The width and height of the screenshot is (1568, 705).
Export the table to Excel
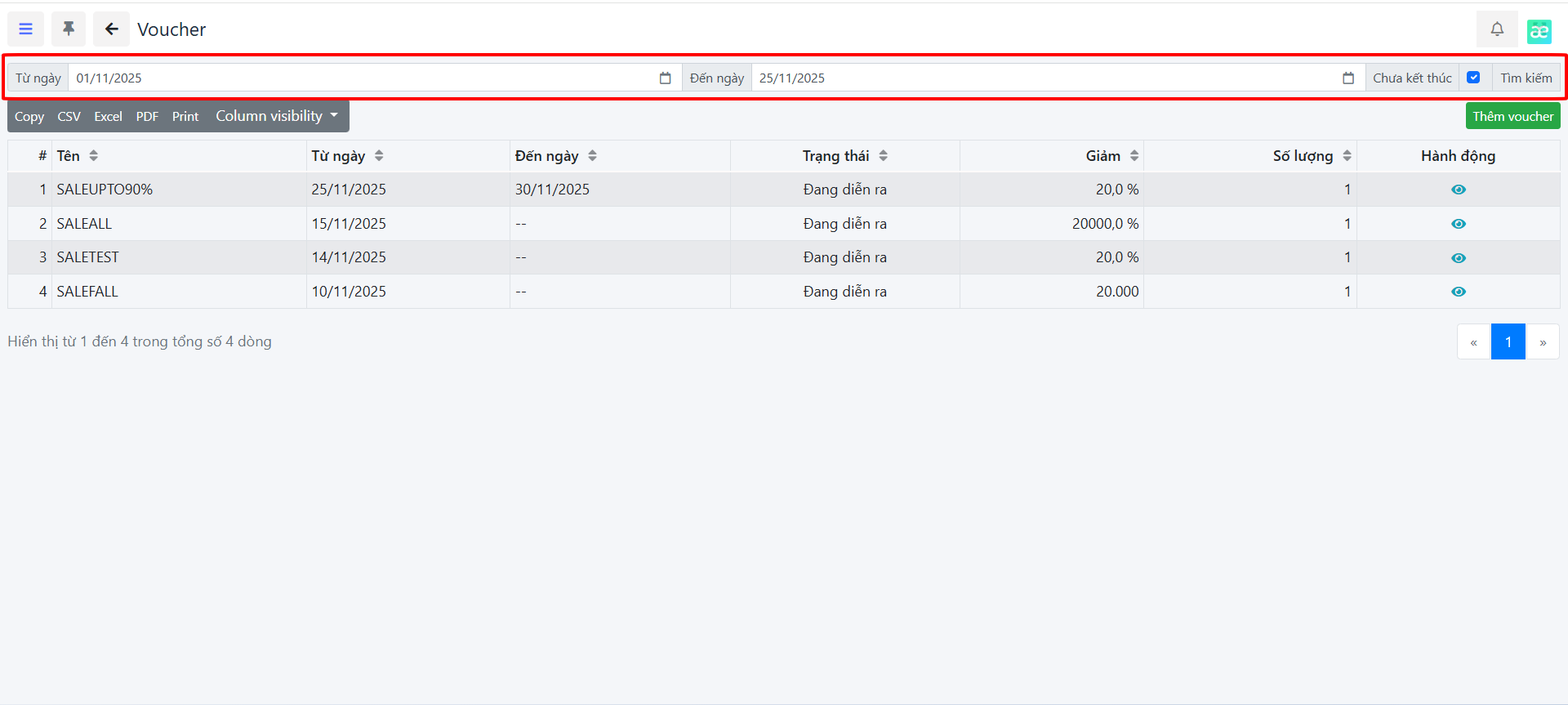pyautogui.click(x=108, y=117)
